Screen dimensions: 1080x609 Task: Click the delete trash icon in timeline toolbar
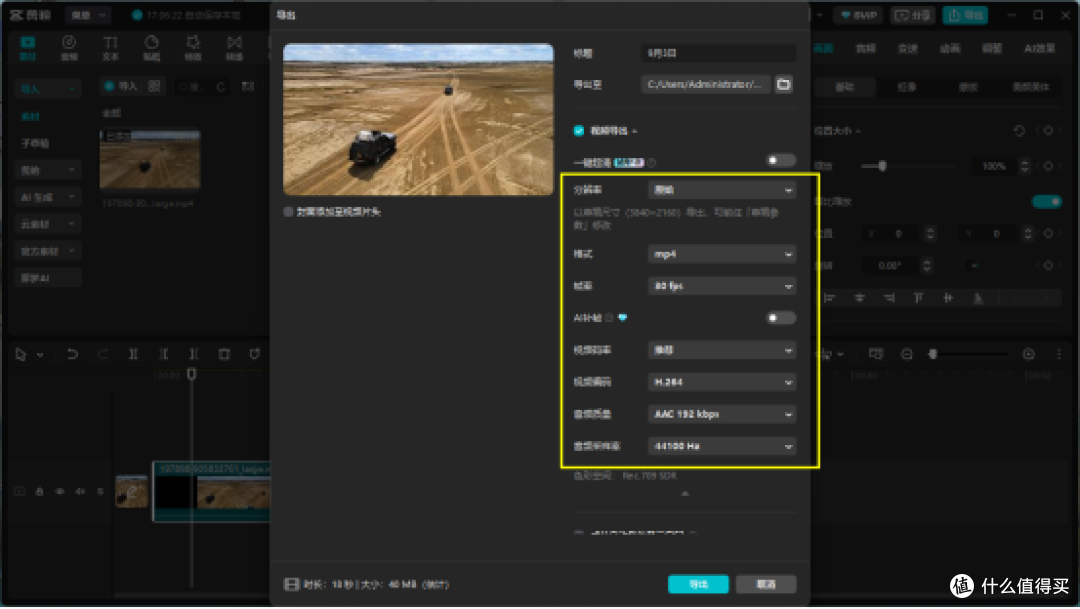click(224, 354)
